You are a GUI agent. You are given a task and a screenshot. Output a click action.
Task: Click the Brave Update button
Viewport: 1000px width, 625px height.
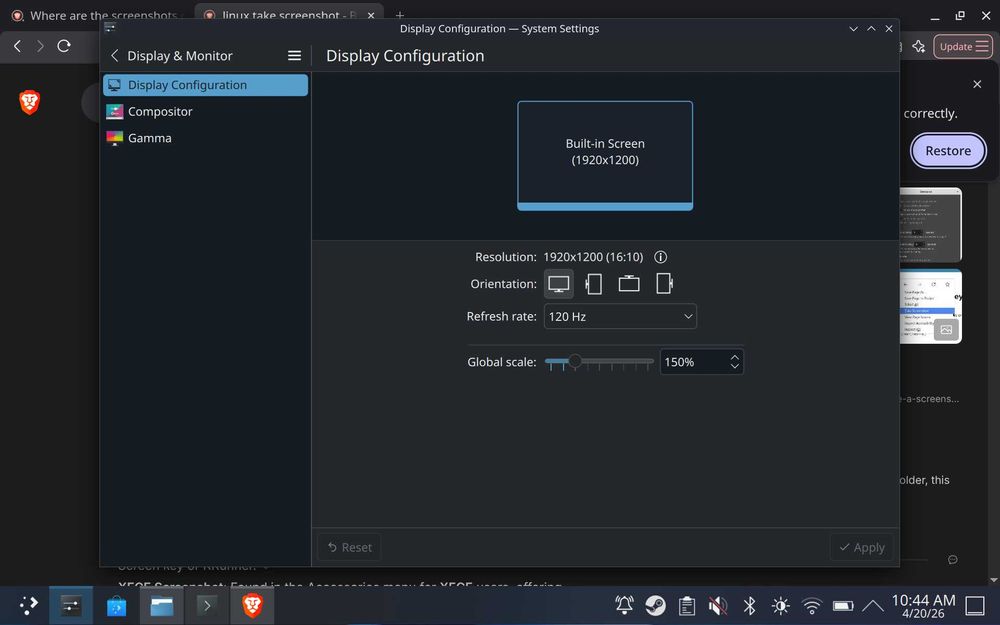click(963, 47)
